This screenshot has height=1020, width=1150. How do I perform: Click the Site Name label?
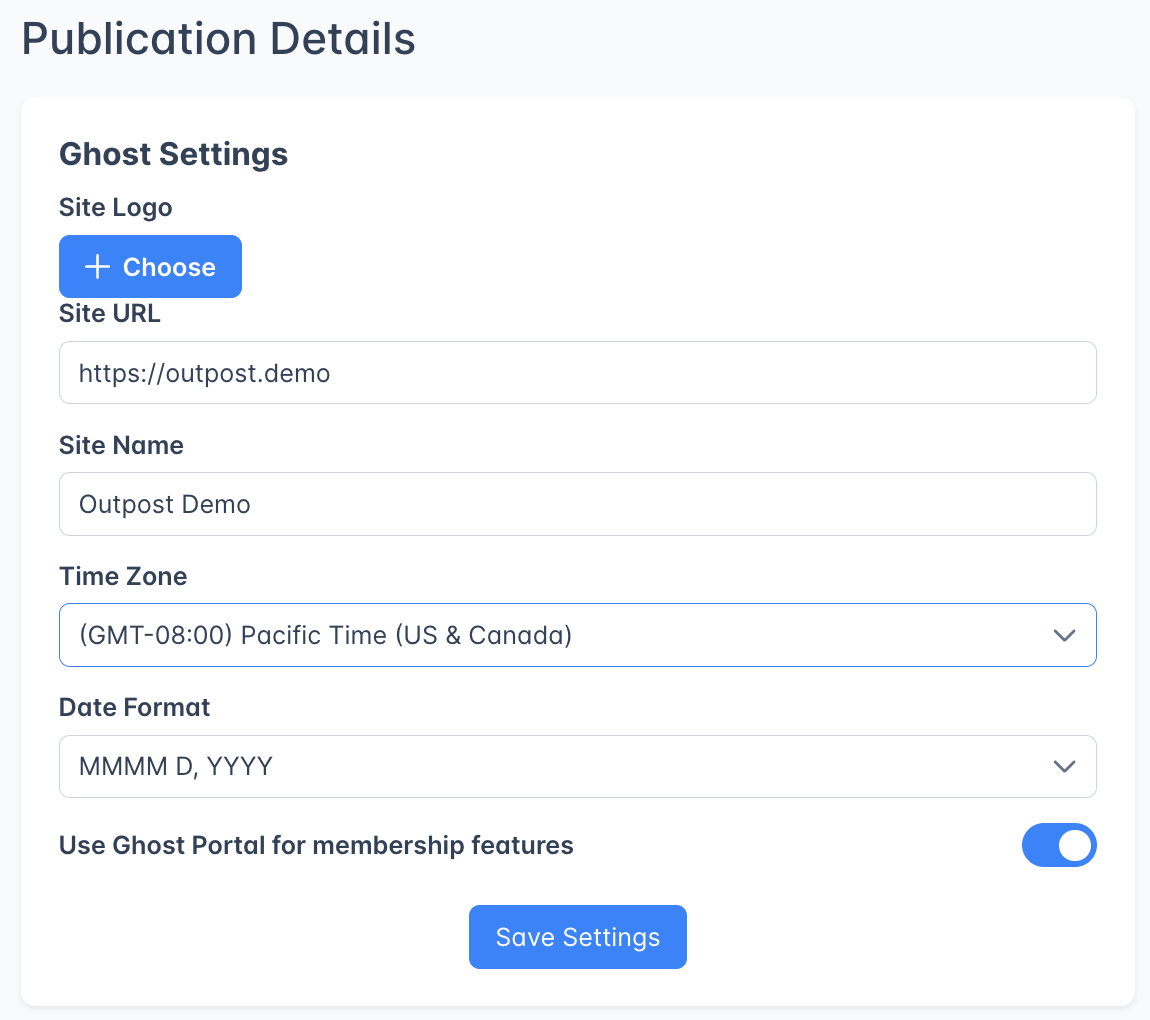(x=121, y=445)
